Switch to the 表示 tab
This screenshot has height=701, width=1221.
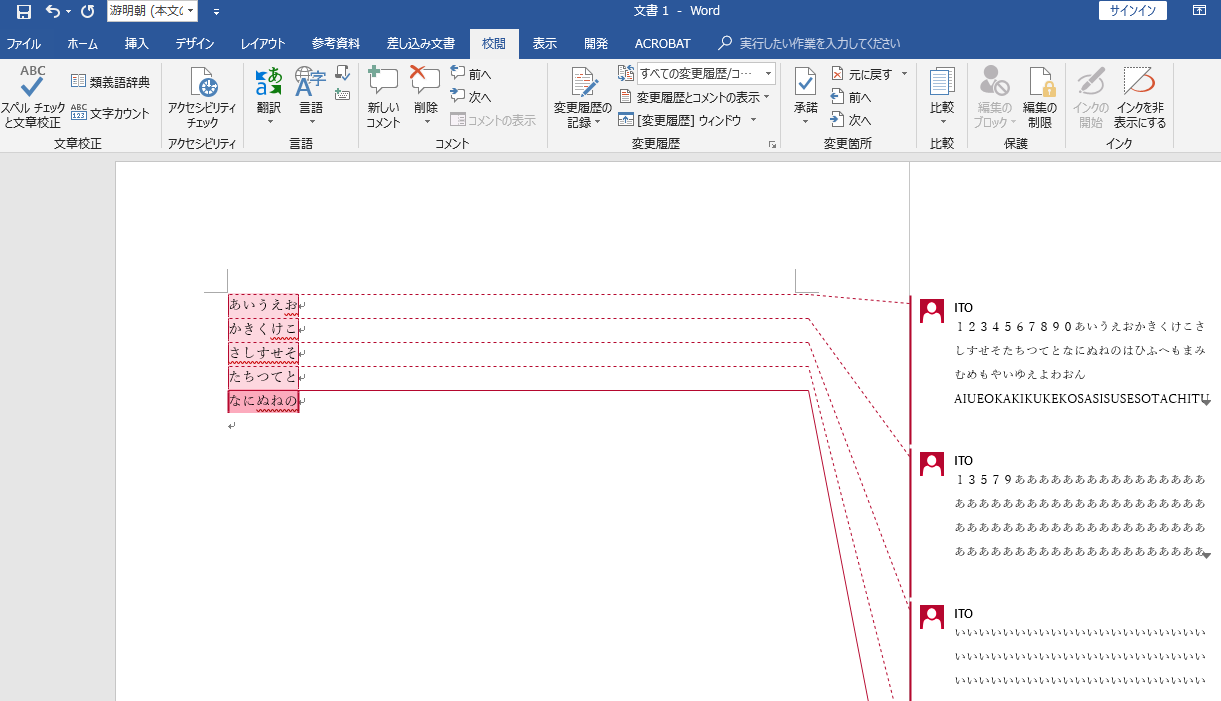coord(545,44)
